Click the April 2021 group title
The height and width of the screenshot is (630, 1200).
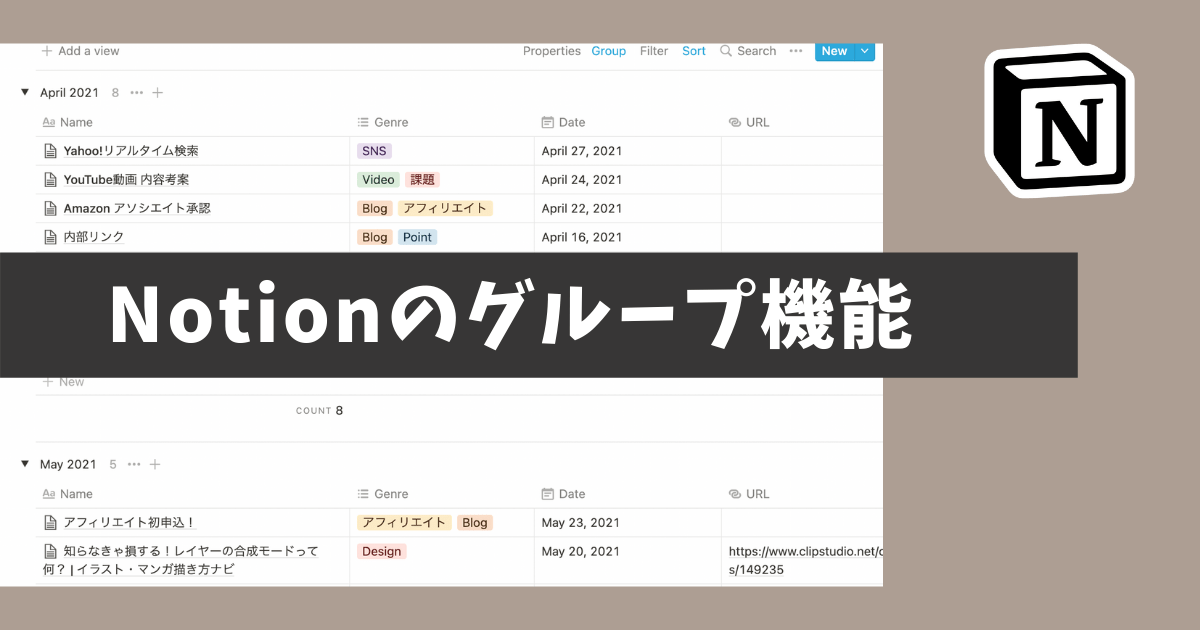click(x=70, y=93)
